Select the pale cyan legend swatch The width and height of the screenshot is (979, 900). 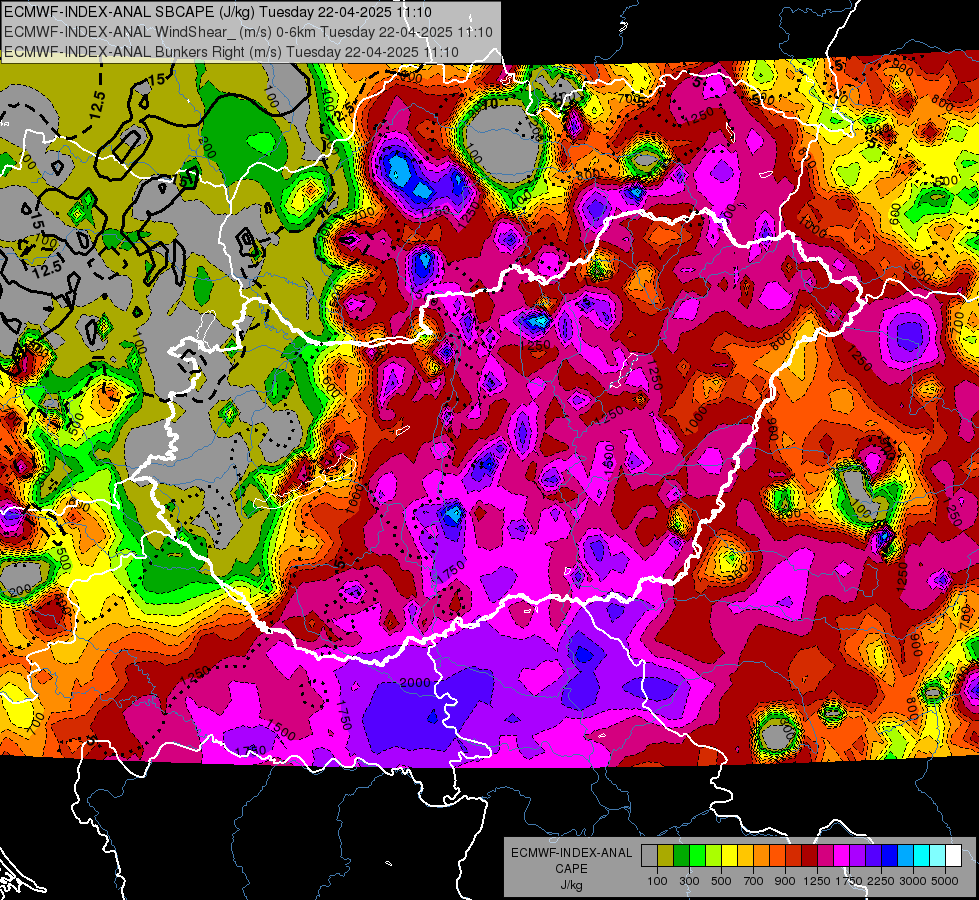(938, 856)
